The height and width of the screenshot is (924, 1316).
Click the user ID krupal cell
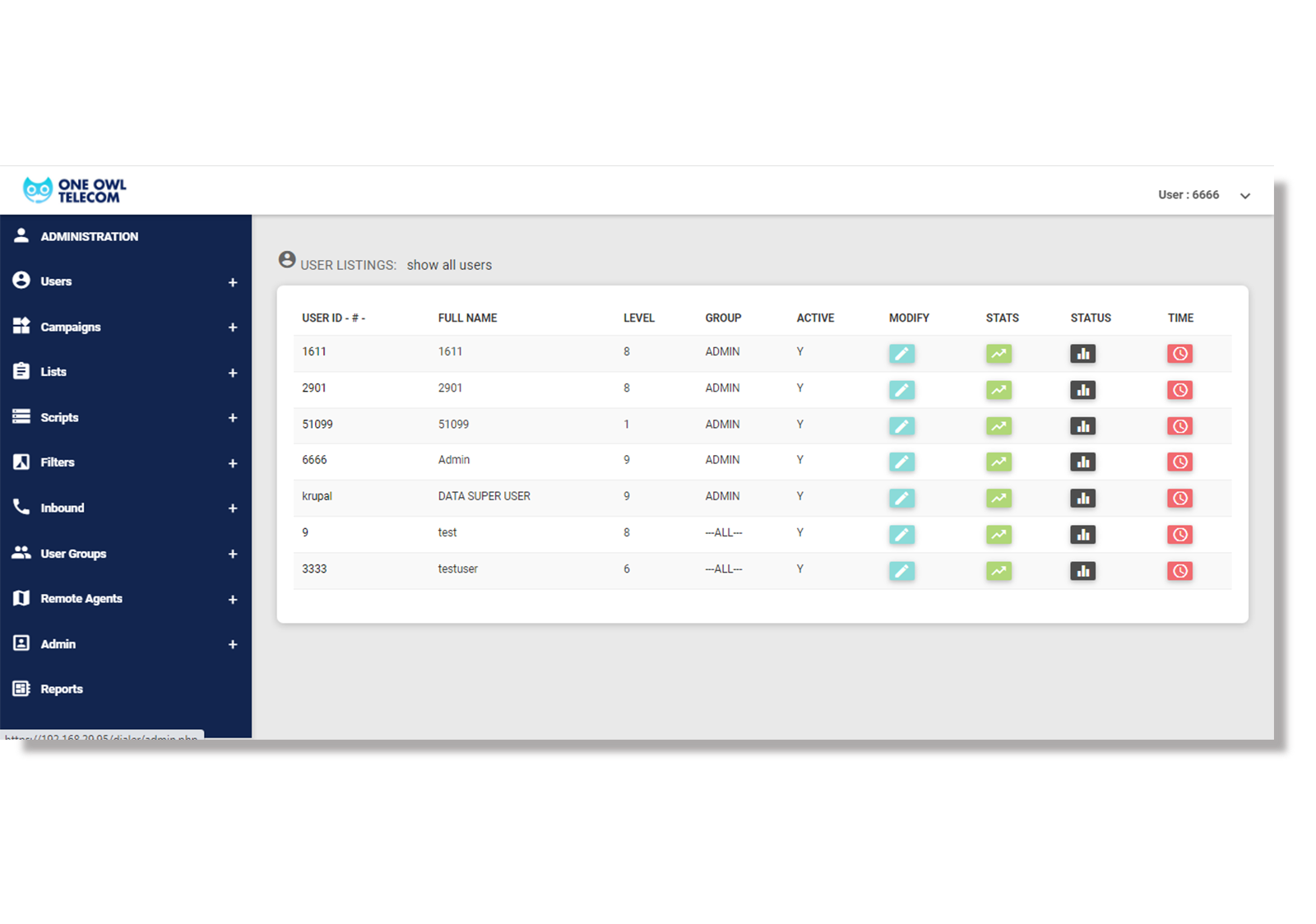[317, 496]
